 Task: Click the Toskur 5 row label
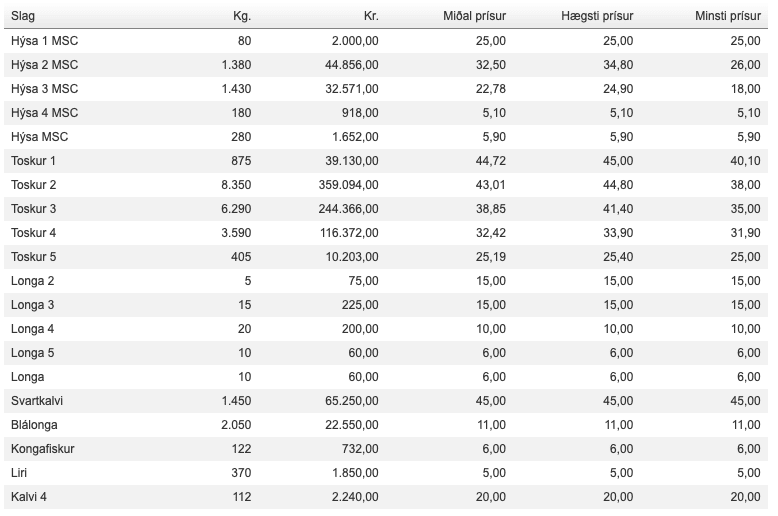click(33, 257)
